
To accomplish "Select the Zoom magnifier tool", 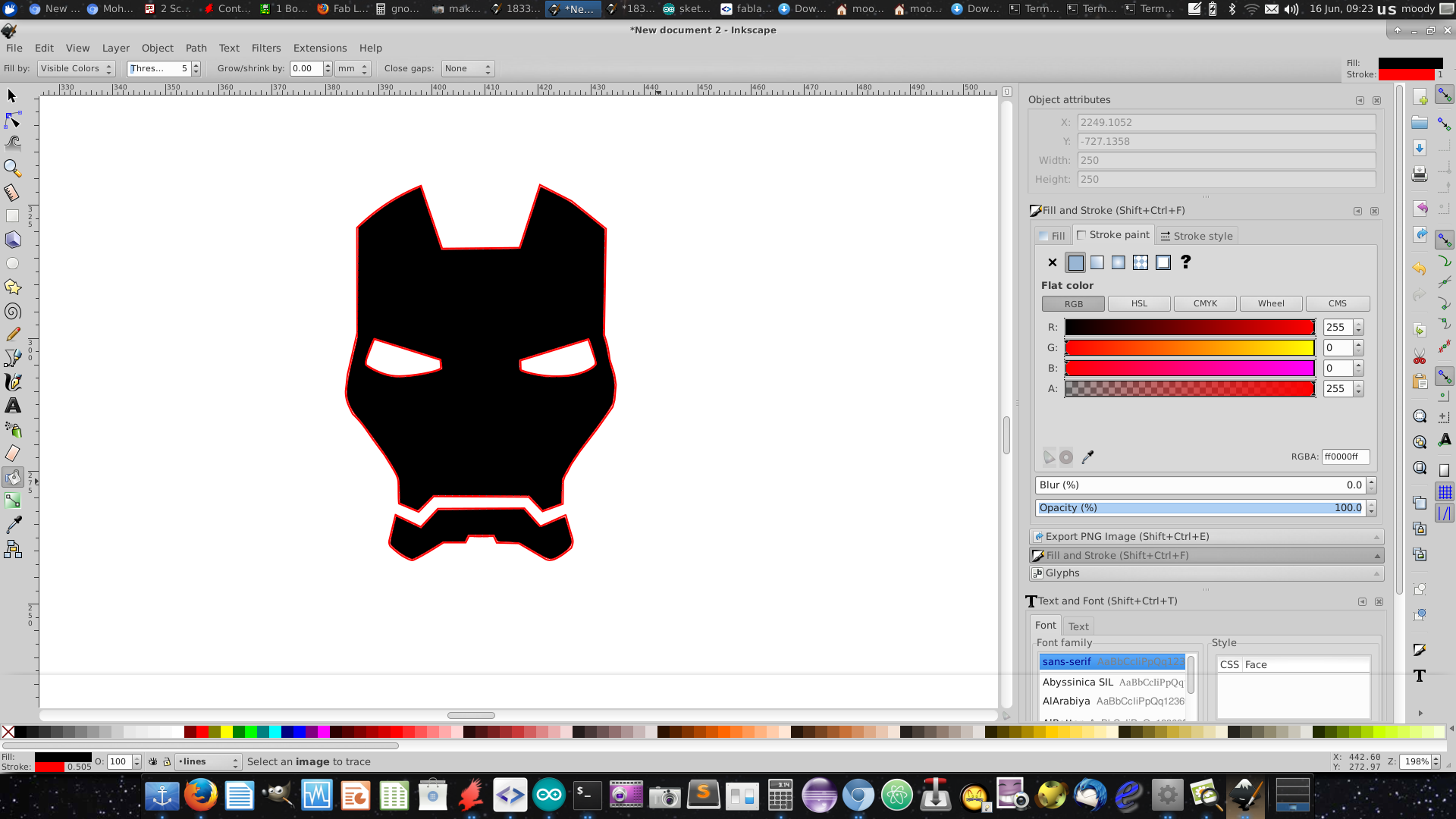I will (x=12, y=168).
